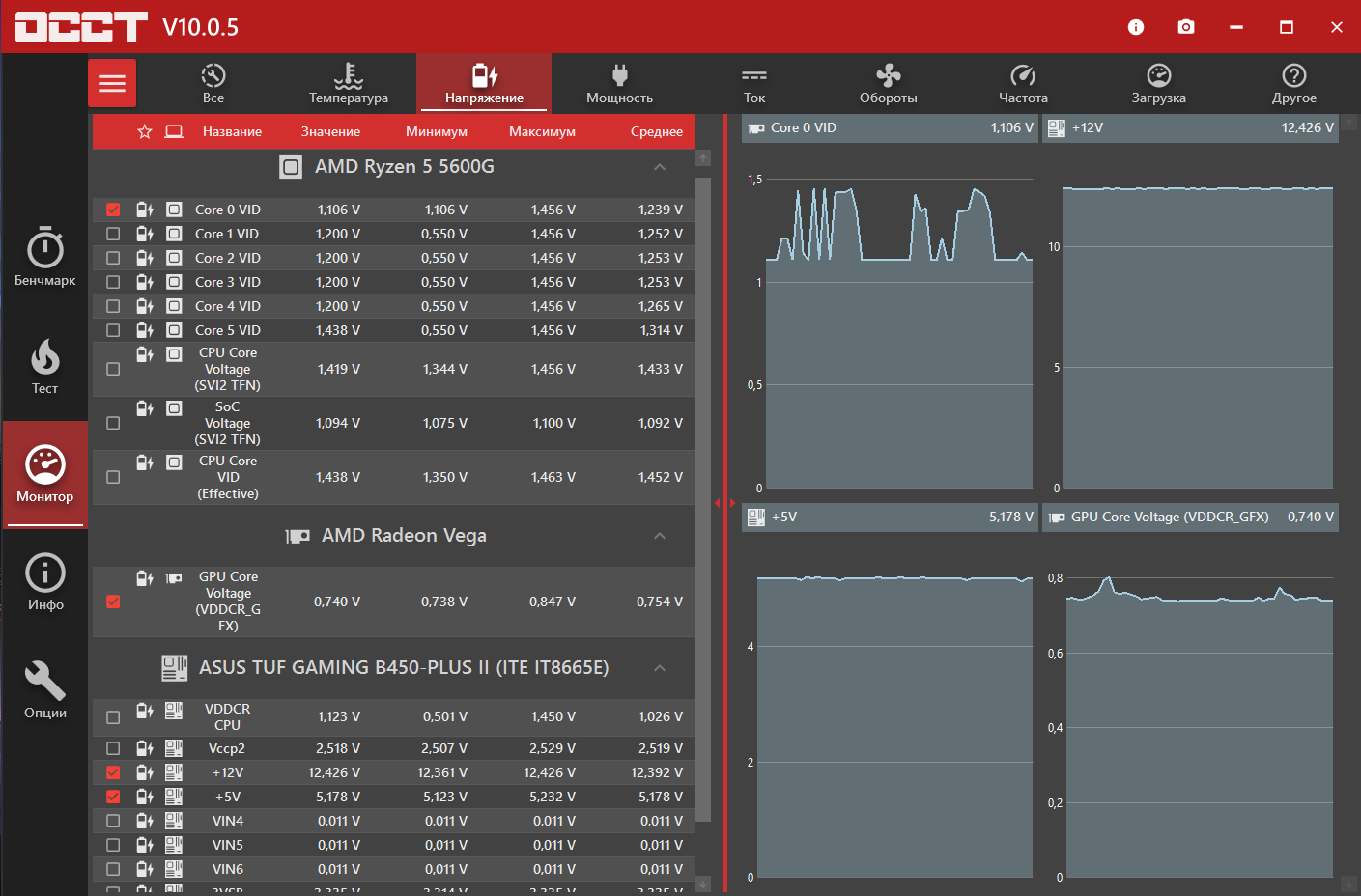Viewport: 1361px width, 896px height.
Task: Click the monitor display column header icon
Action: pos(174,131)
